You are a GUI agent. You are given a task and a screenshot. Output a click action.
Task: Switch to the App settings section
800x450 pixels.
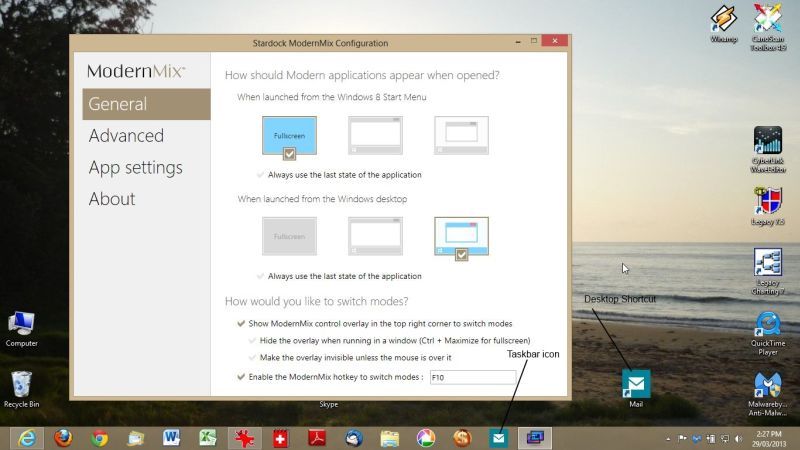click(x=135, y=167)
